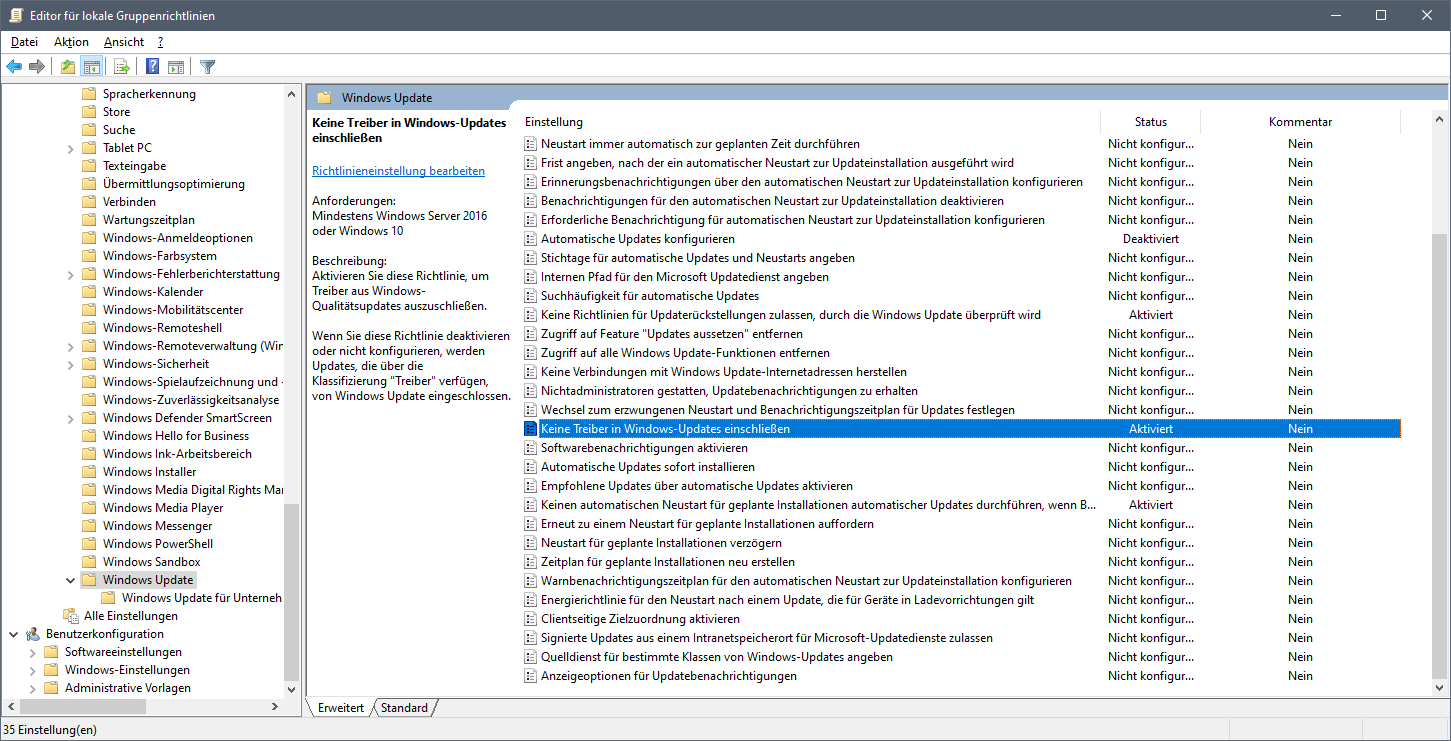The image size is (1451, 741).
Task: Click tree pane scroll right arrow
Action: point(275,706)
